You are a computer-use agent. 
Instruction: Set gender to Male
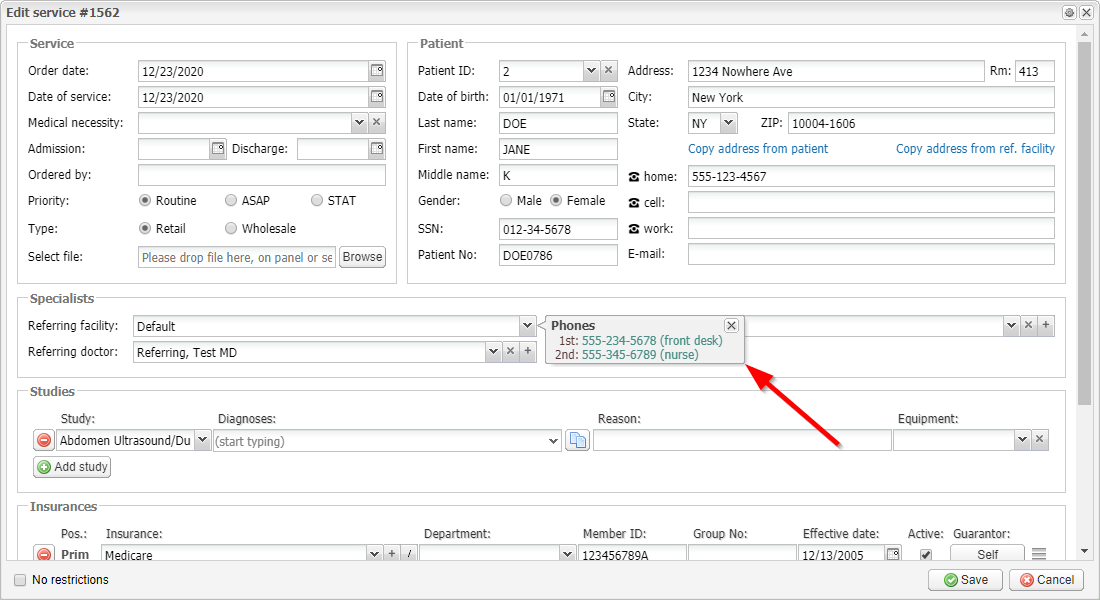[506, 201]
